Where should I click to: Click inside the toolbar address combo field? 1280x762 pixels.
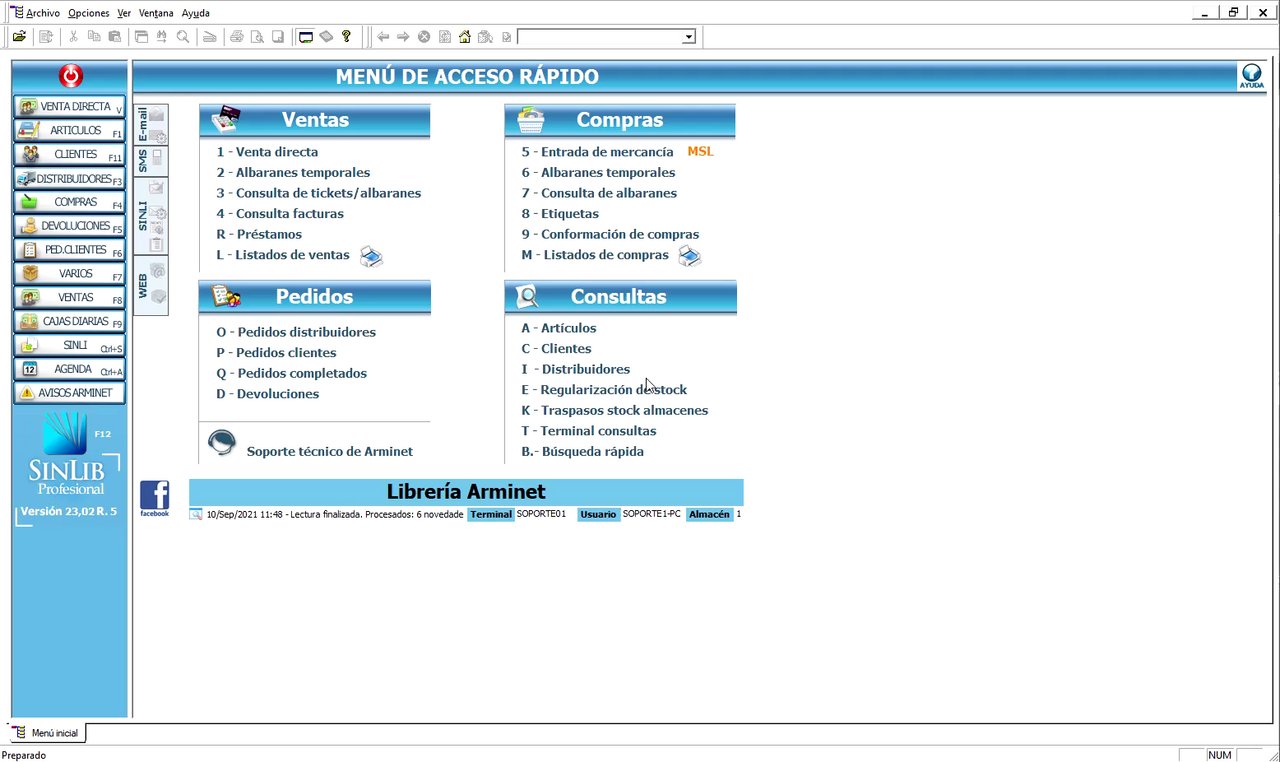point(600,37)
